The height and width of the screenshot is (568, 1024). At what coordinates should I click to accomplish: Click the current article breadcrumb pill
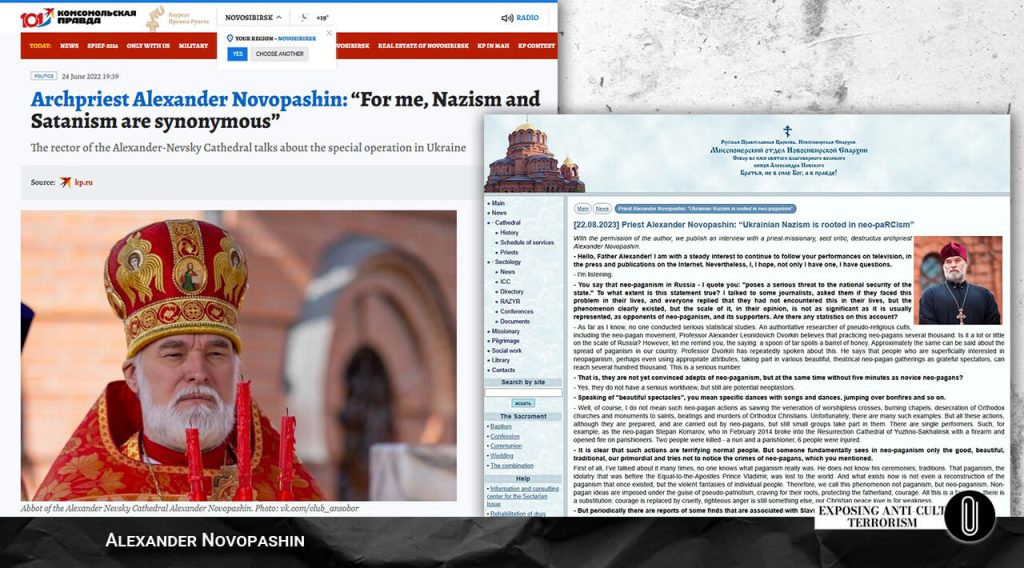705,208
